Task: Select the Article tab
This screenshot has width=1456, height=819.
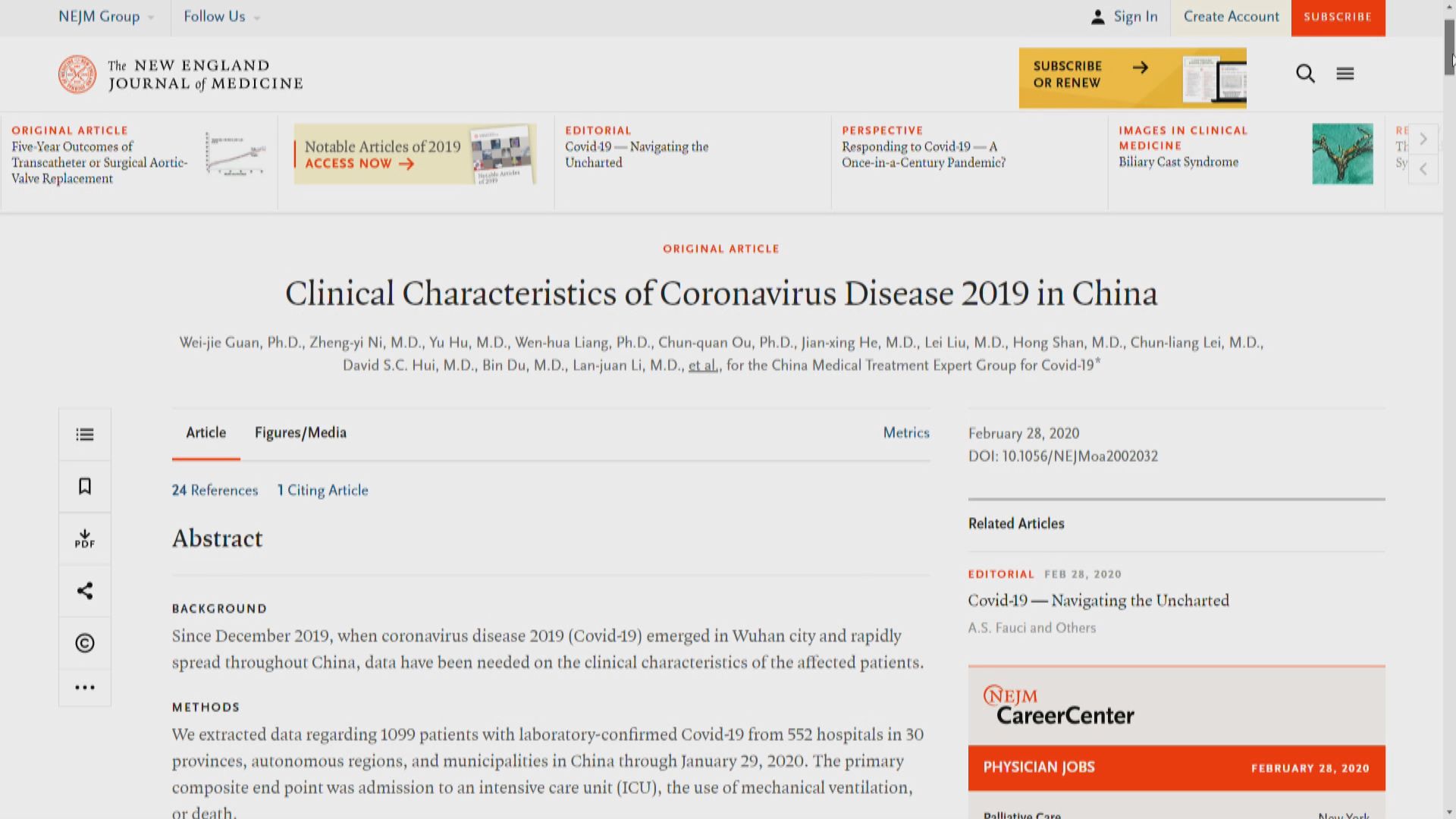Action: tap(206, 433)
